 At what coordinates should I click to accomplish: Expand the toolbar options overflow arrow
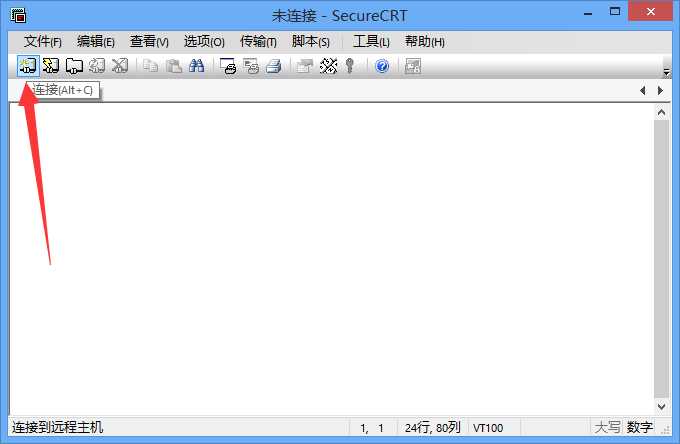pyautogui.click(x=667, y=72)
